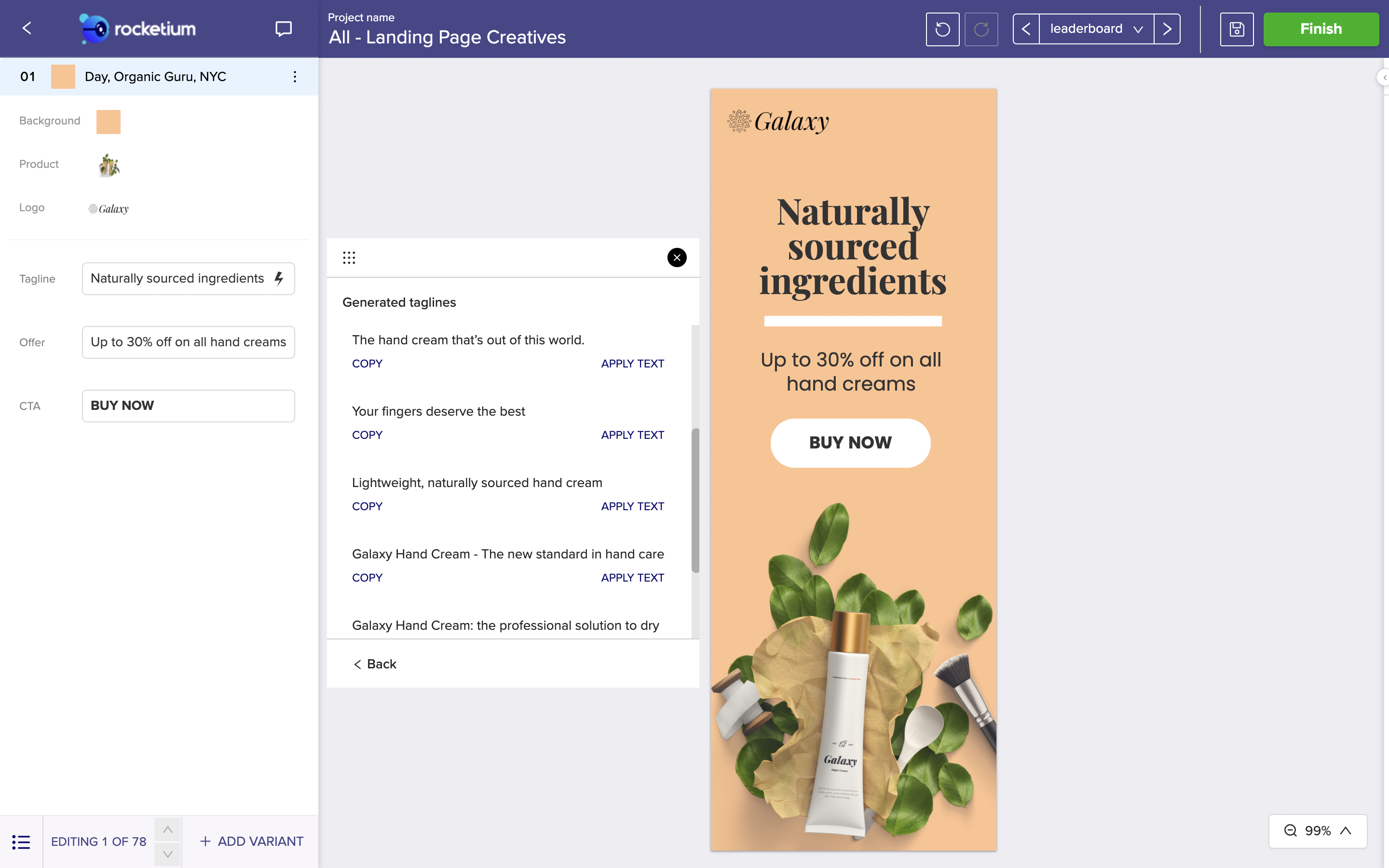This screenshot has width=1389, height=868.
Task: Apply text "Your fingers deserve the best"
Action: coord(632,435)
